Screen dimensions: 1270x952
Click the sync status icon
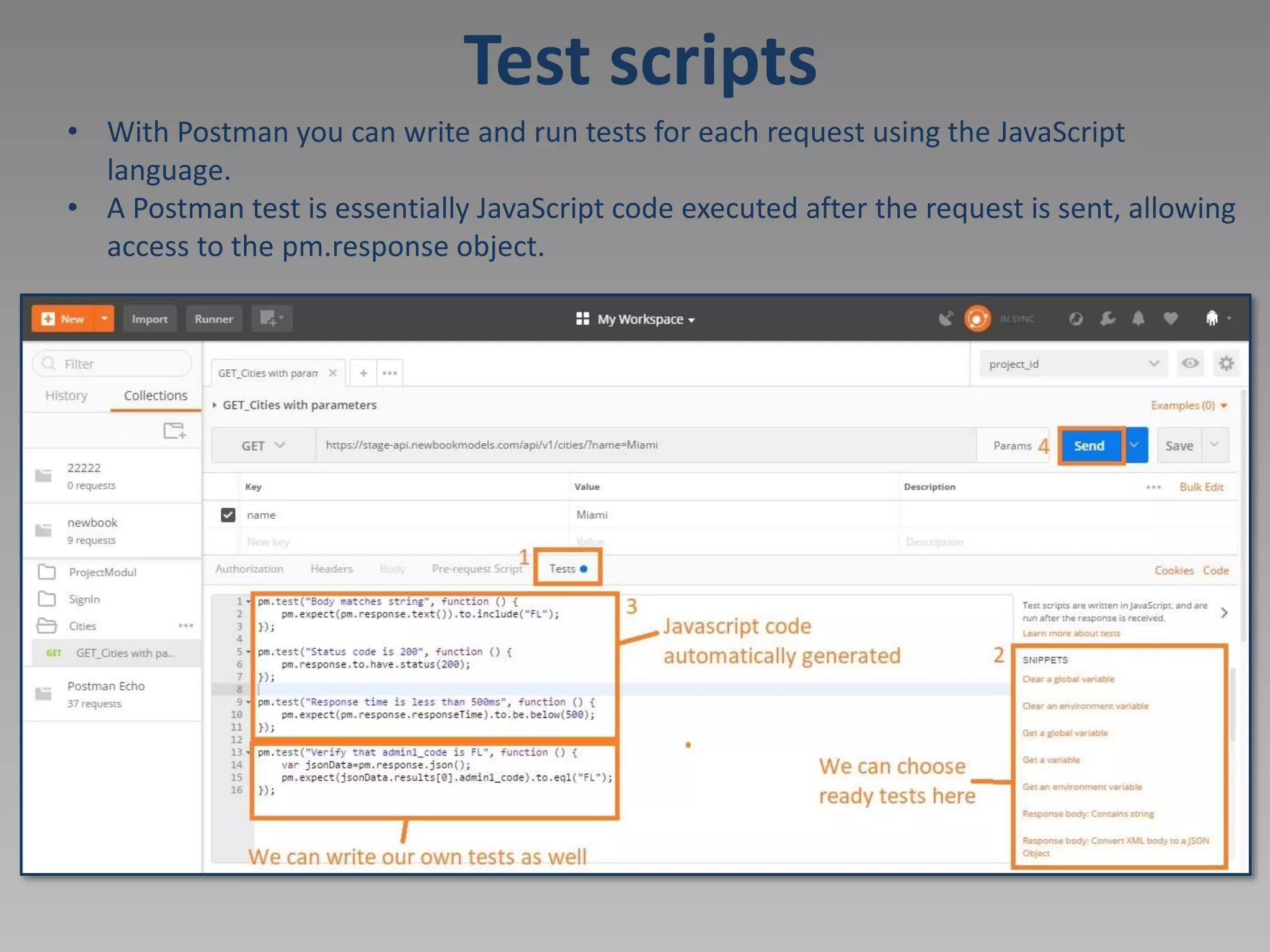[x=977, y=319]
